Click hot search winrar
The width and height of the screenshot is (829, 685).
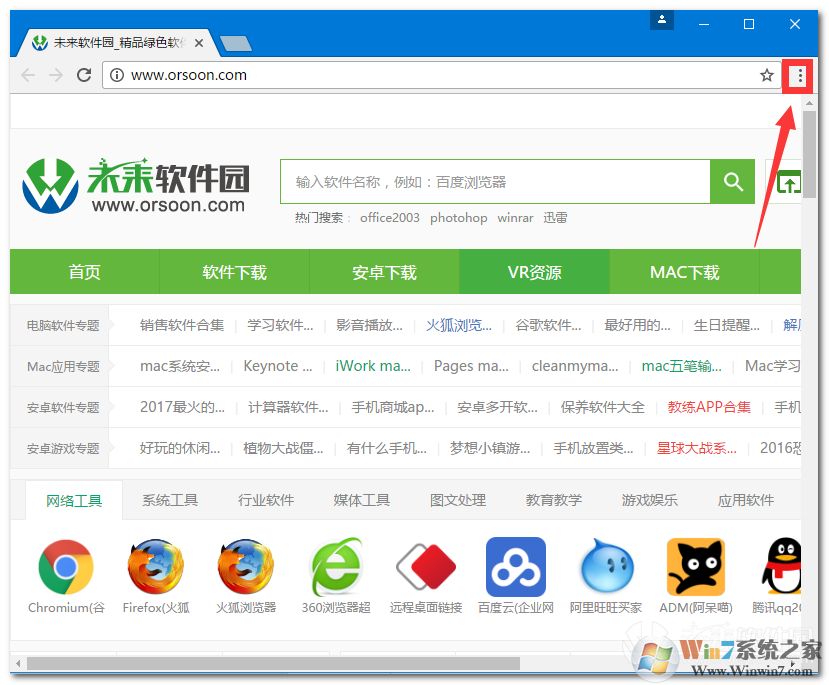(x=515, y=218)
